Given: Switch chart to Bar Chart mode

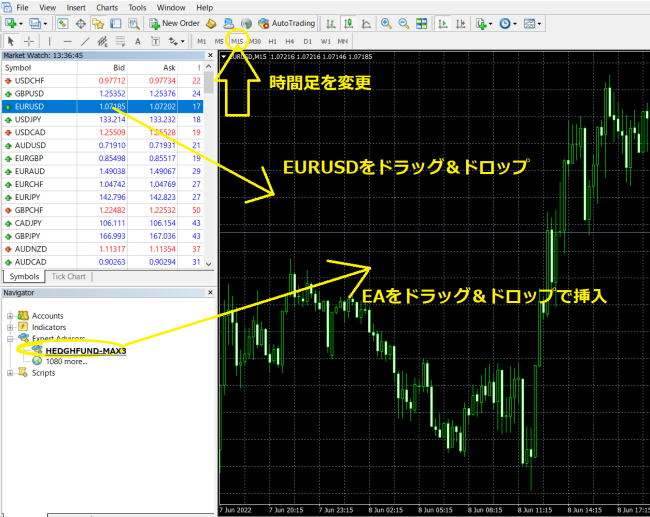Looking at the screenshot, I should (331, 24).
